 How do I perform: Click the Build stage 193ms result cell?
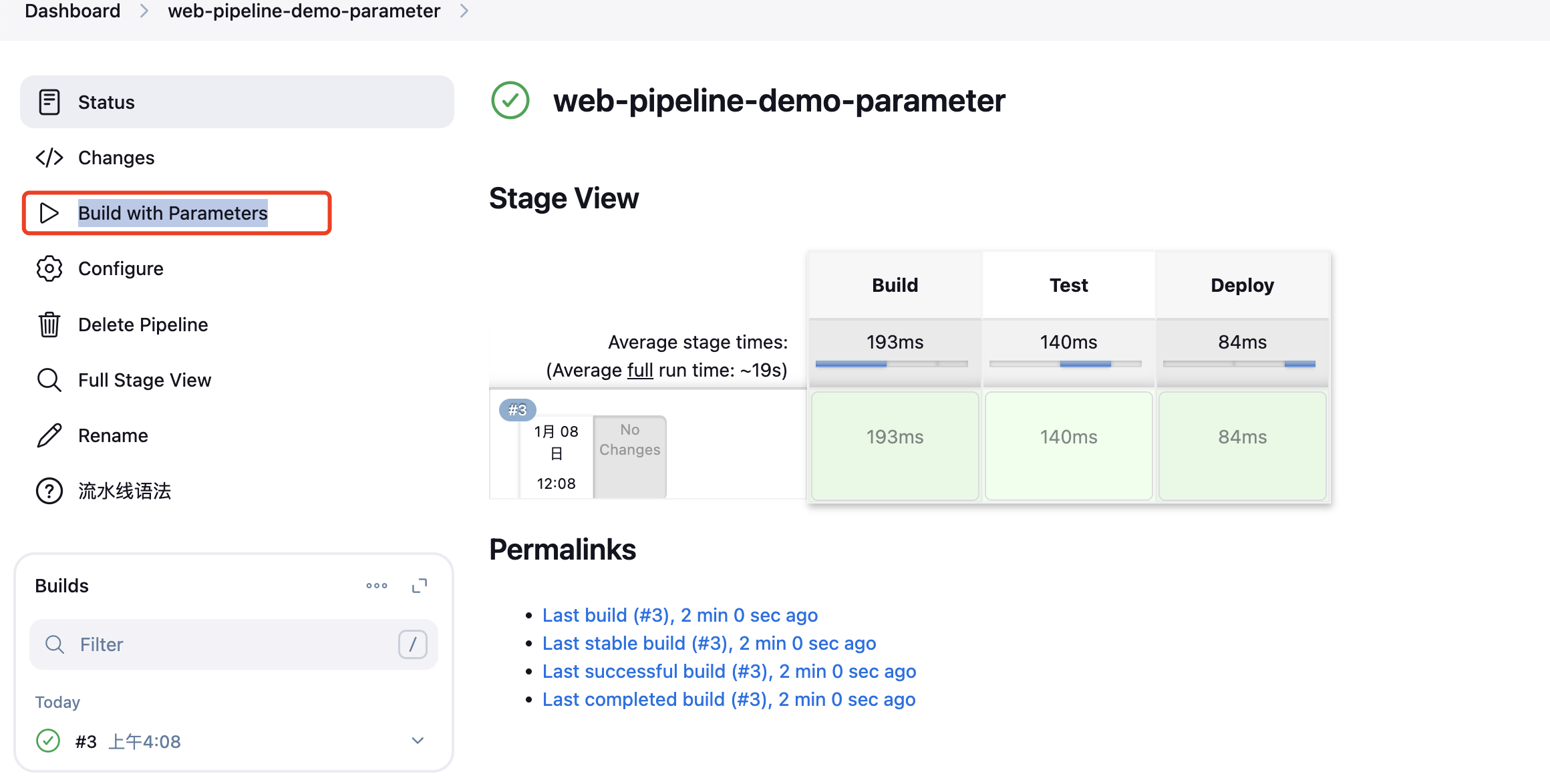tap(895, 445)
